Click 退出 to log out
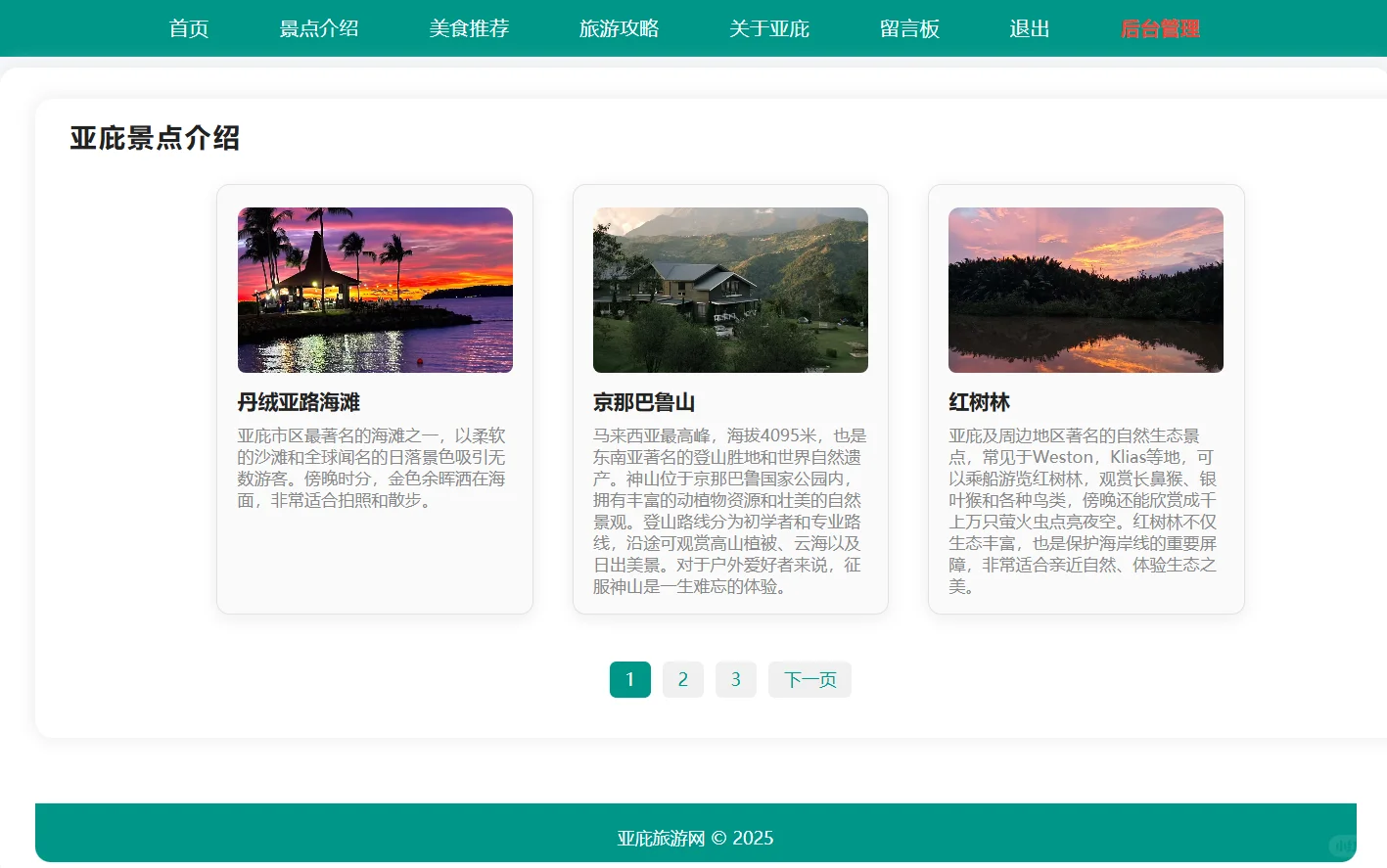Screen dimensions: 1387x868 click(1030, 28)
